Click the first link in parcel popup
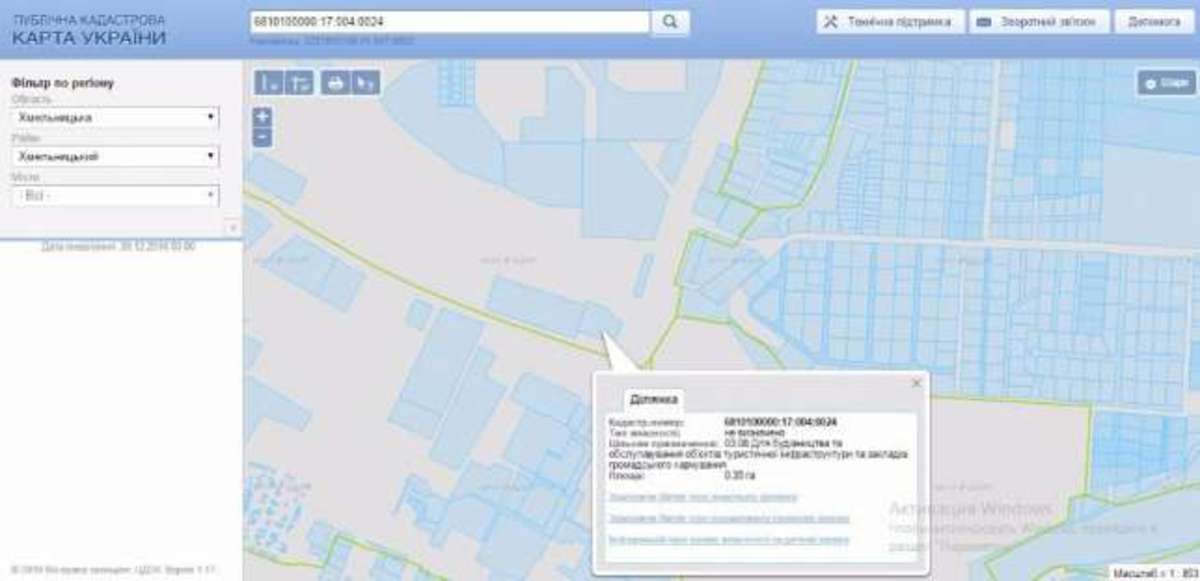This screenshot has height=581, width=1200. 702,496
